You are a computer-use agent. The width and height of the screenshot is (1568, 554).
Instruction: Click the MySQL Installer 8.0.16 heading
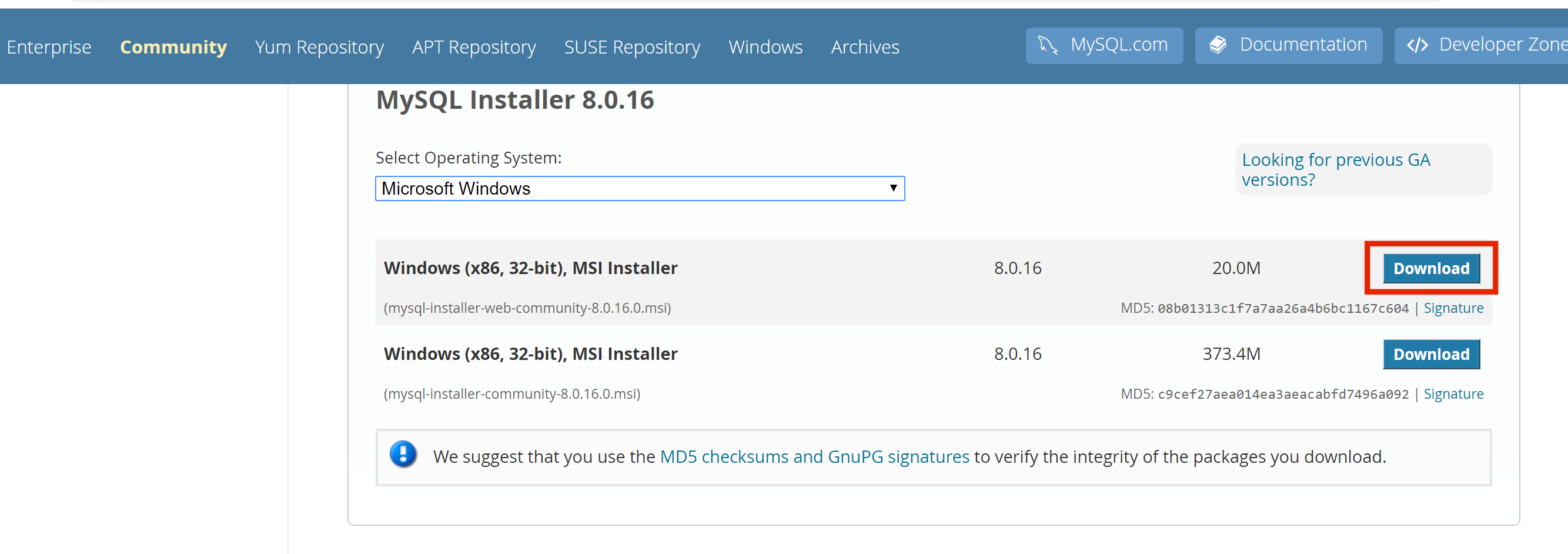click(515, 100)
